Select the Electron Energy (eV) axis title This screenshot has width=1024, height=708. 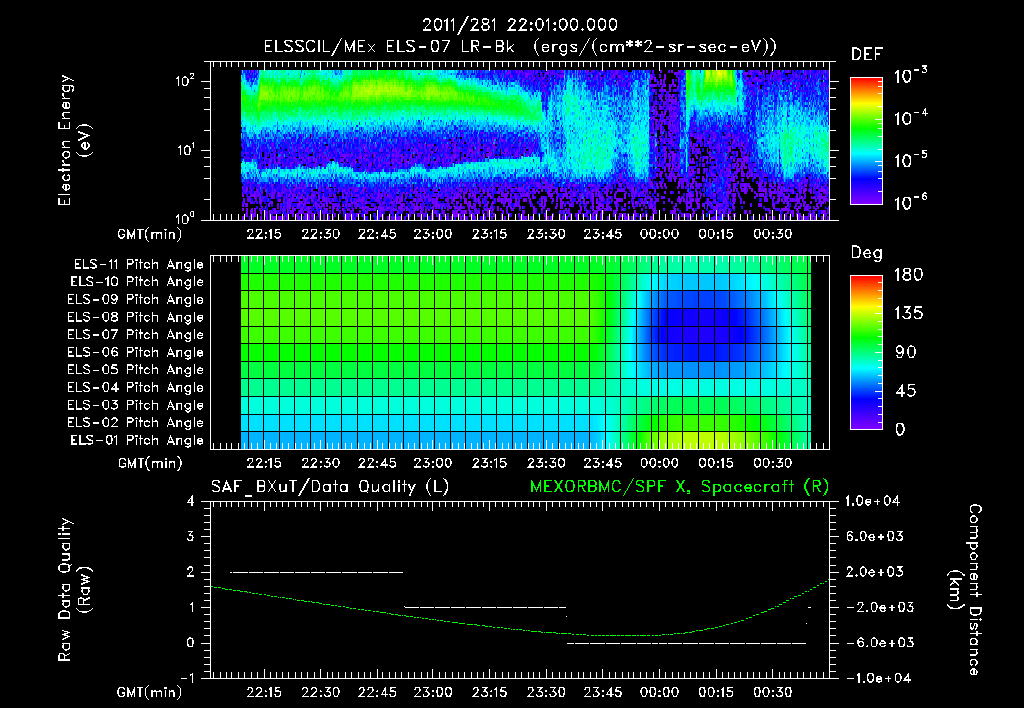pyautogui.click(x=74, y=140)
